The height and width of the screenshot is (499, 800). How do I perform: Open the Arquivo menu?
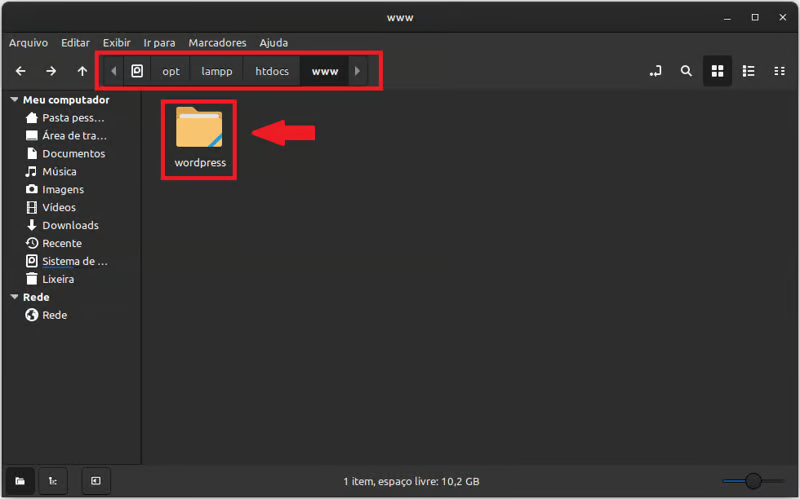click(29, 43)
